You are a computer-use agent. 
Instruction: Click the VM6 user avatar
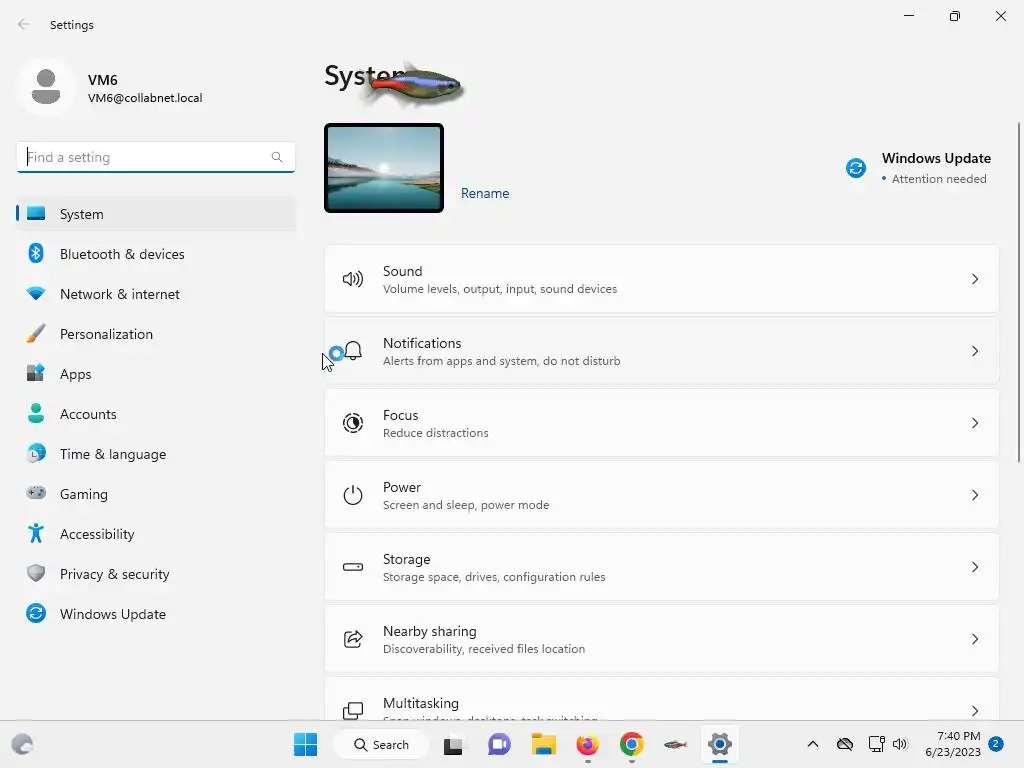(x=46, y=87)
